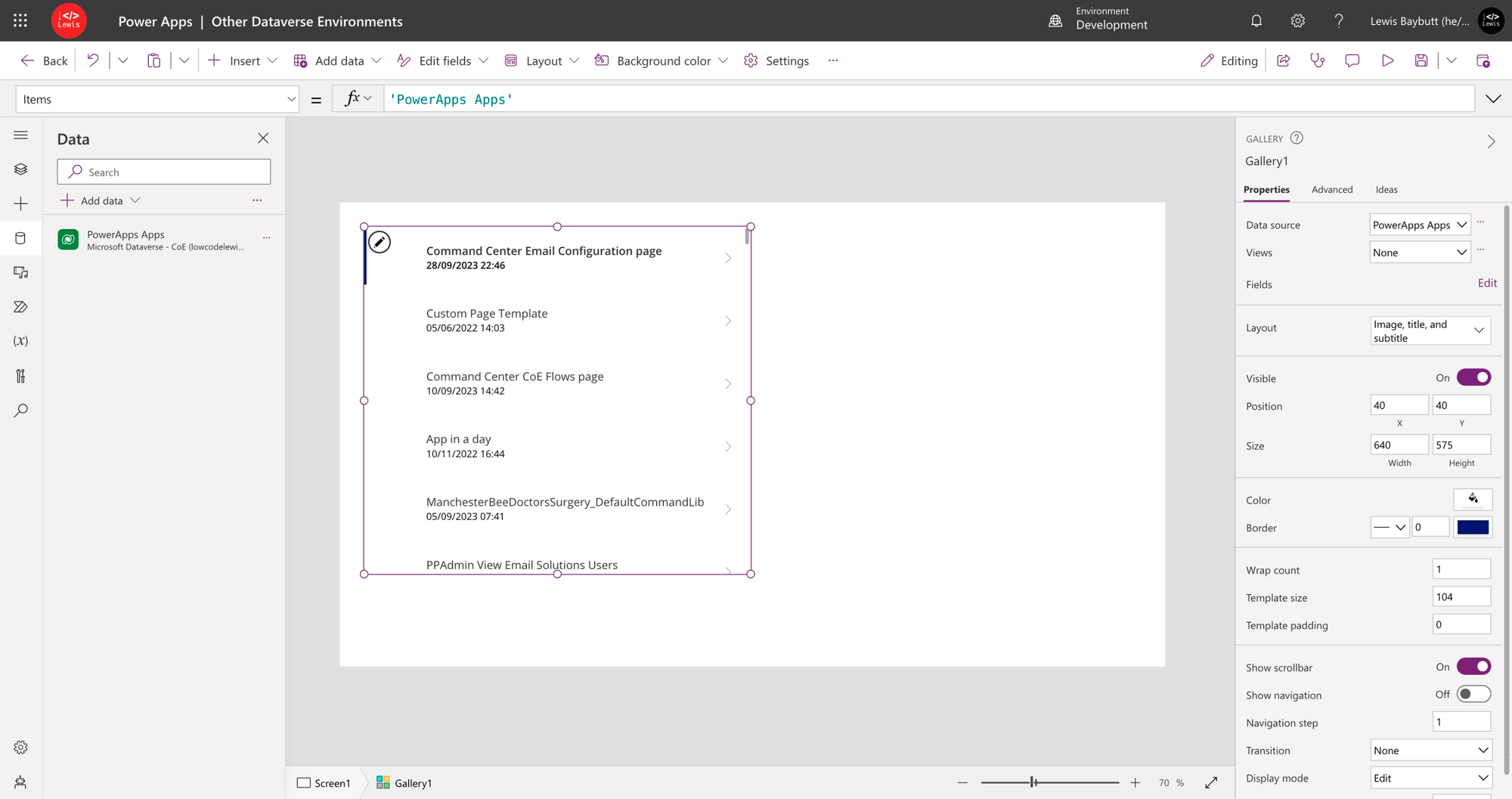Disable the Show scrollbar toggle
1512x799 pixels.
click(1473, 667)
